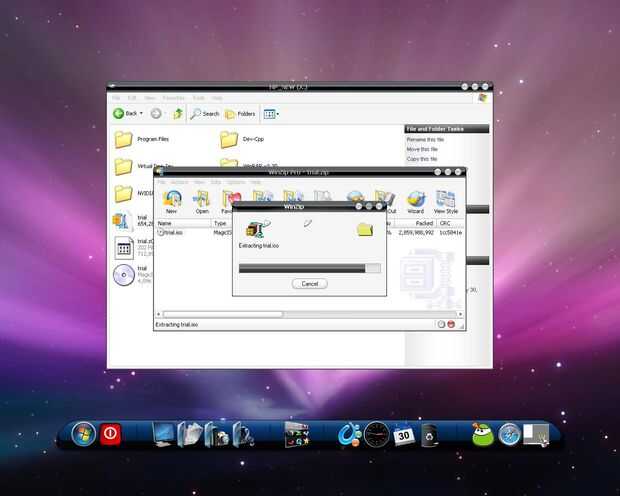Click the red power icon in the dock
620x496 pixels.
110,434
